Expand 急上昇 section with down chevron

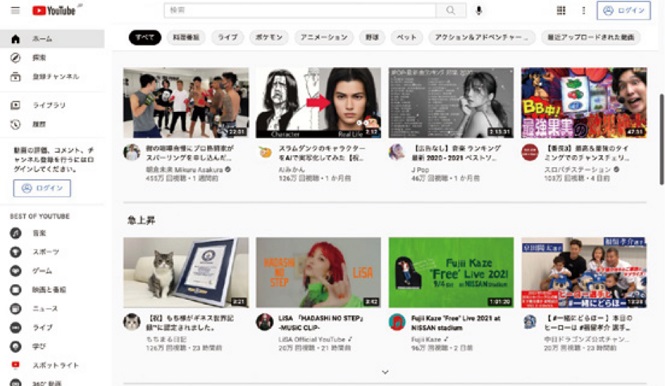pyautogui.click(x=385, y=372)
